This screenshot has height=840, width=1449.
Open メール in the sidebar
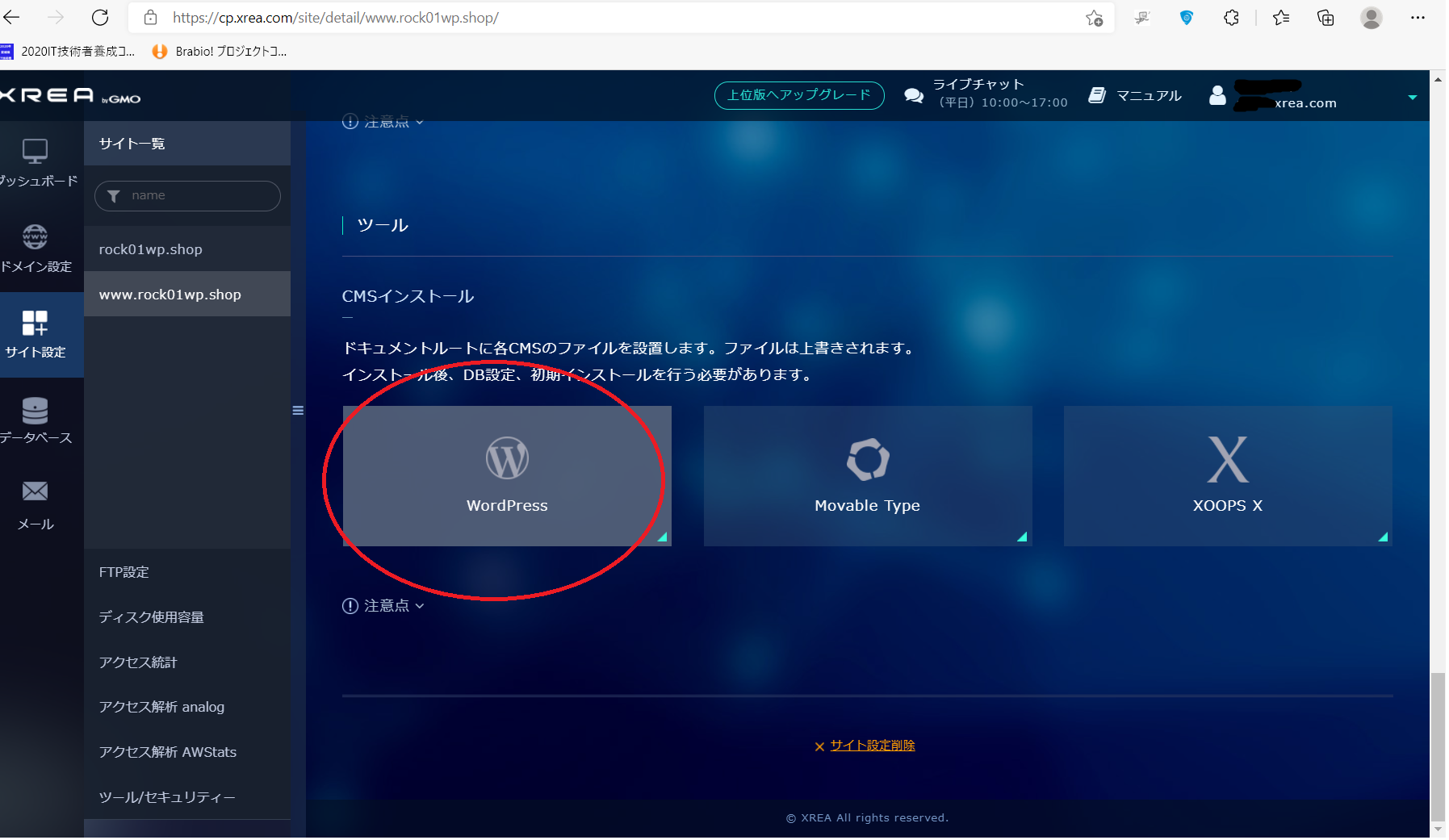(x=36, y=506)
